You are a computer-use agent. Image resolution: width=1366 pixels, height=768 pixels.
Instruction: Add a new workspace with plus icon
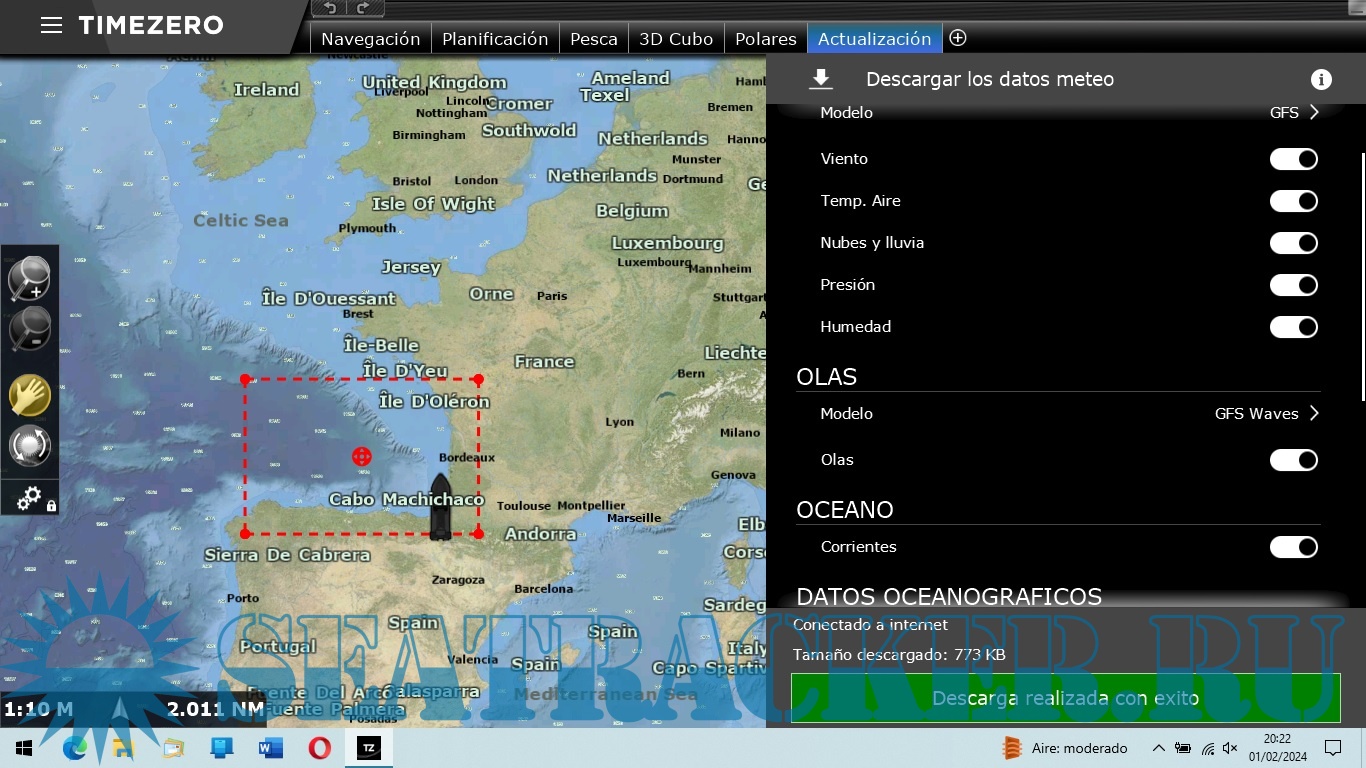point(957,38)
